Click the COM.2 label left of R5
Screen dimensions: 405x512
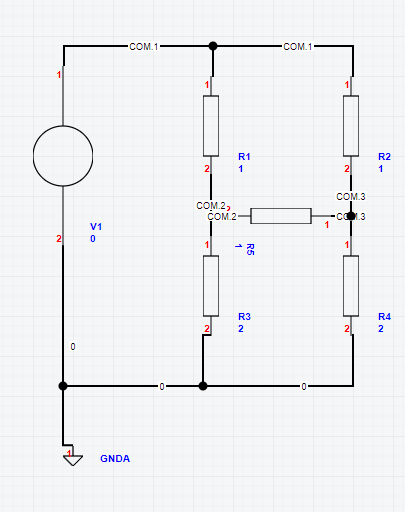tap(222, 217)
